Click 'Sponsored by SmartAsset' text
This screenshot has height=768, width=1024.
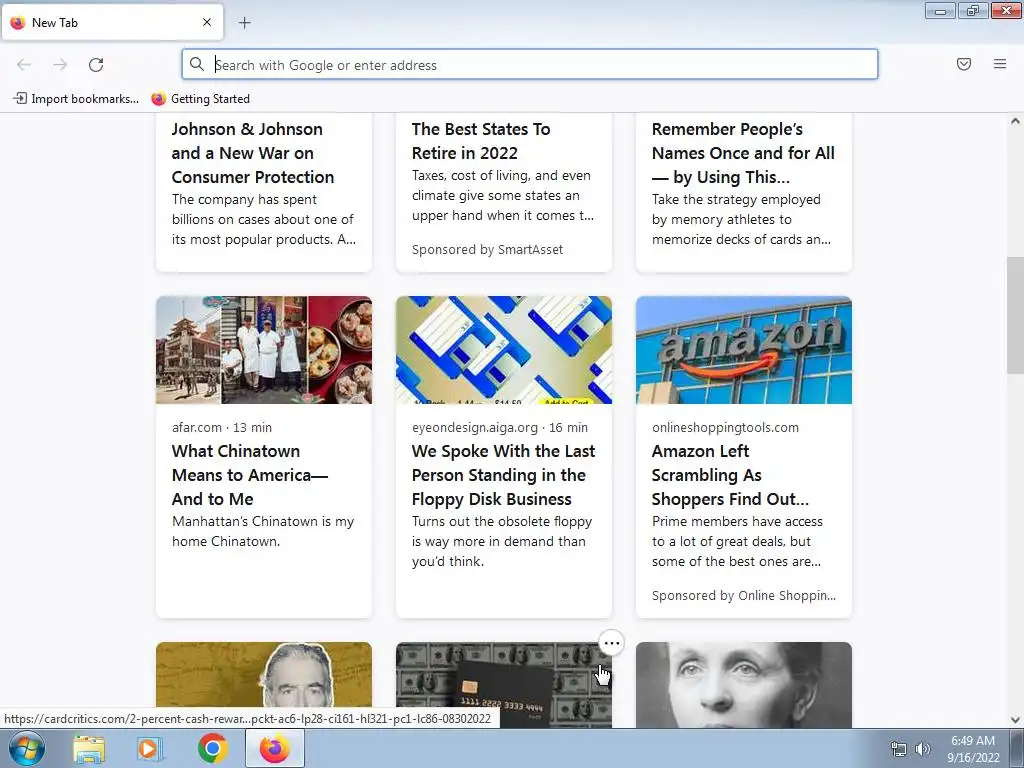487,249
